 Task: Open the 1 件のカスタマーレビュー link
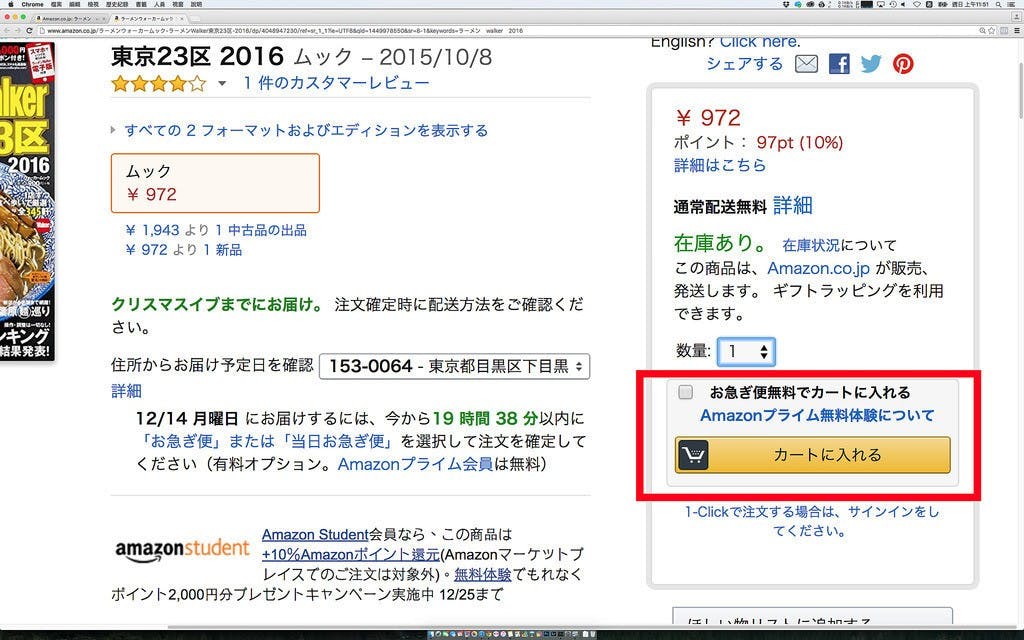point(336,84)
